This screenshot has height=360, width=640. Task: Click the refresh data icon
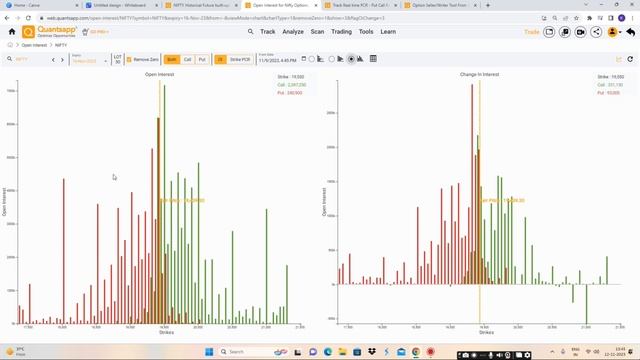(630, 60)
